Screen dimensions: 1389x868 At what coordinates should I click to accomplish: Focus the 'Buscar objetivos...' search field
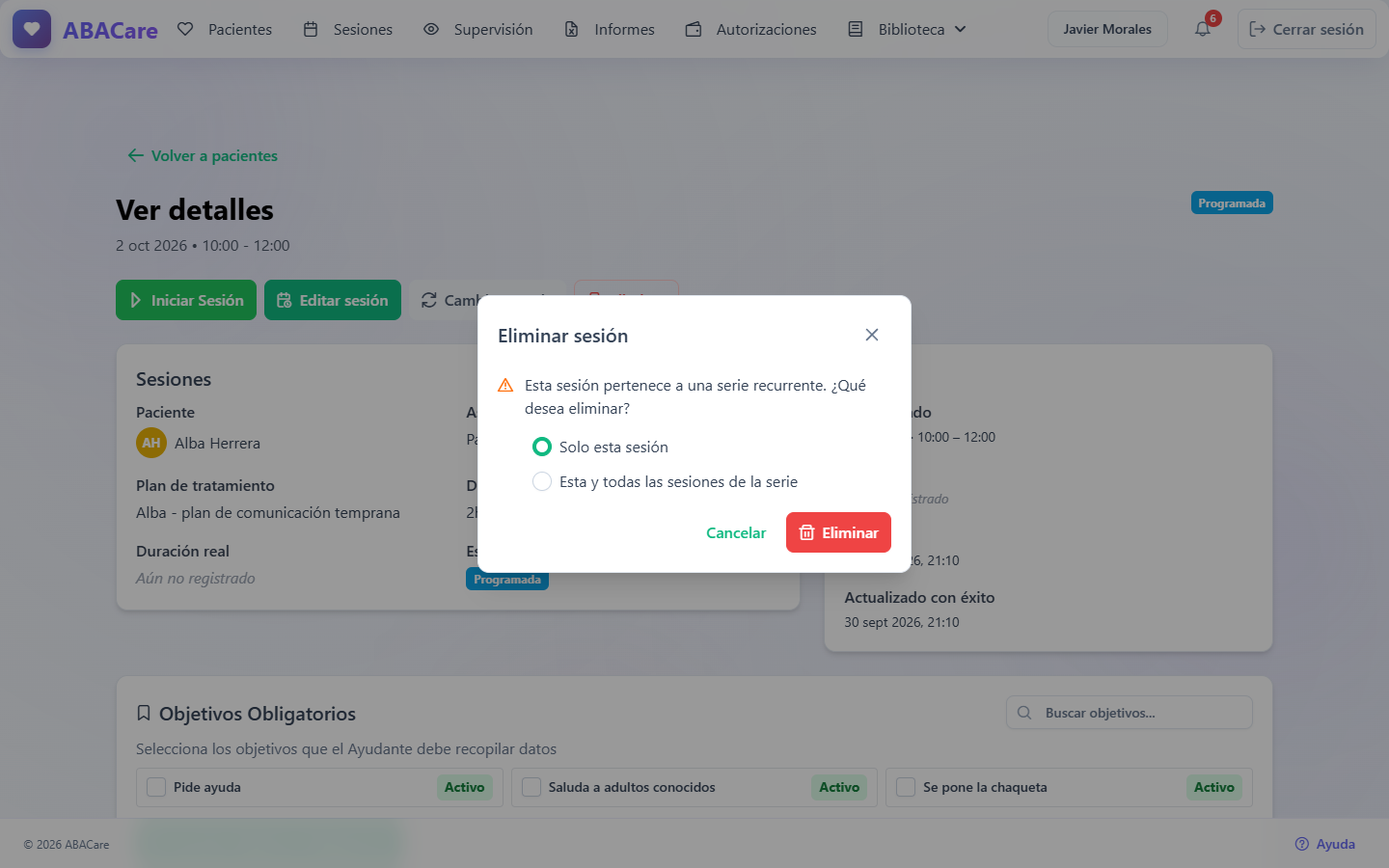pyautogui.click(x=1130, y=713)
